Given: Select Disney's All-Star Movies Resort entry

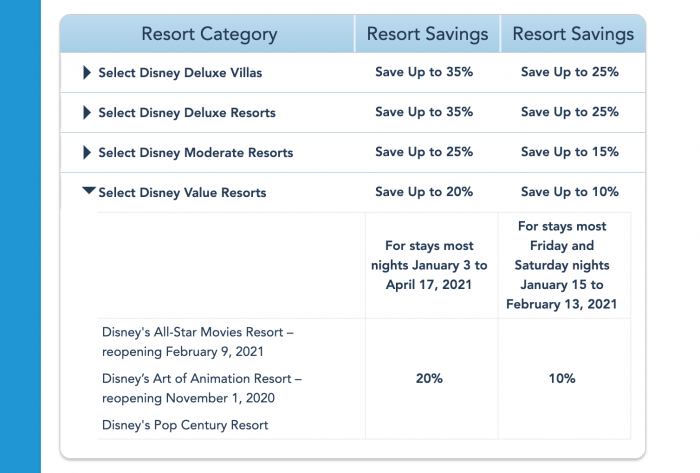Looking at the screenshot, I should click(197, 340).
